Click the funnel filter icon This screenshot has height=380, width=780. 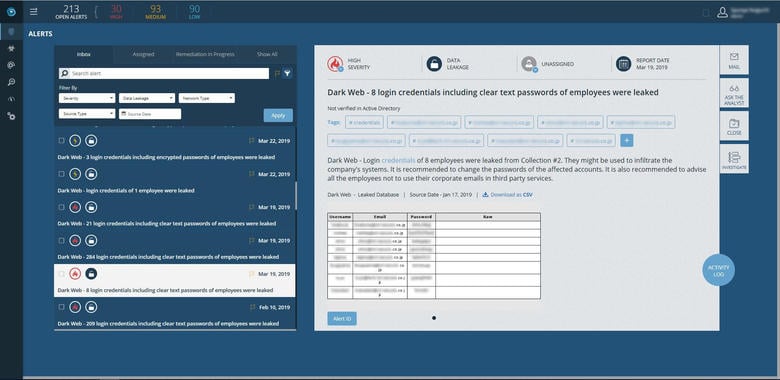[x=288, y=73]
